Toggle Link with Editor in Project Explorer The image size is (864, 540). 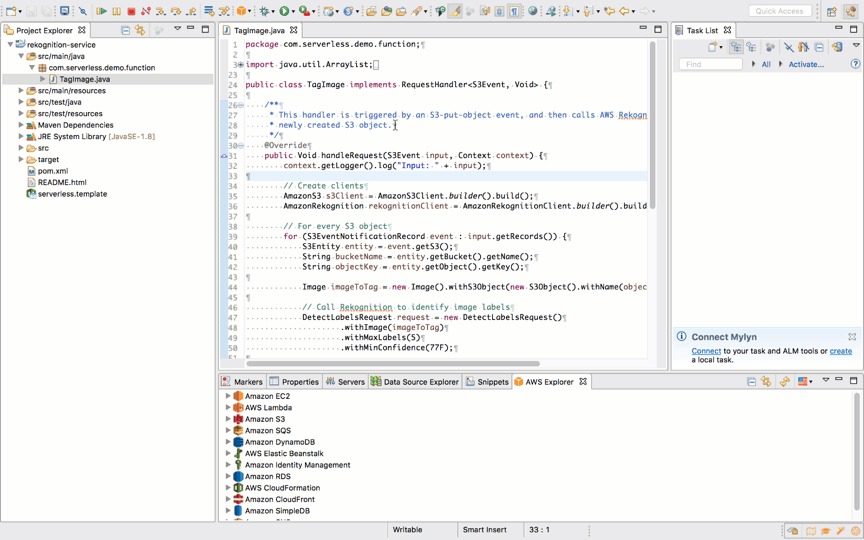tap(140, 30)
